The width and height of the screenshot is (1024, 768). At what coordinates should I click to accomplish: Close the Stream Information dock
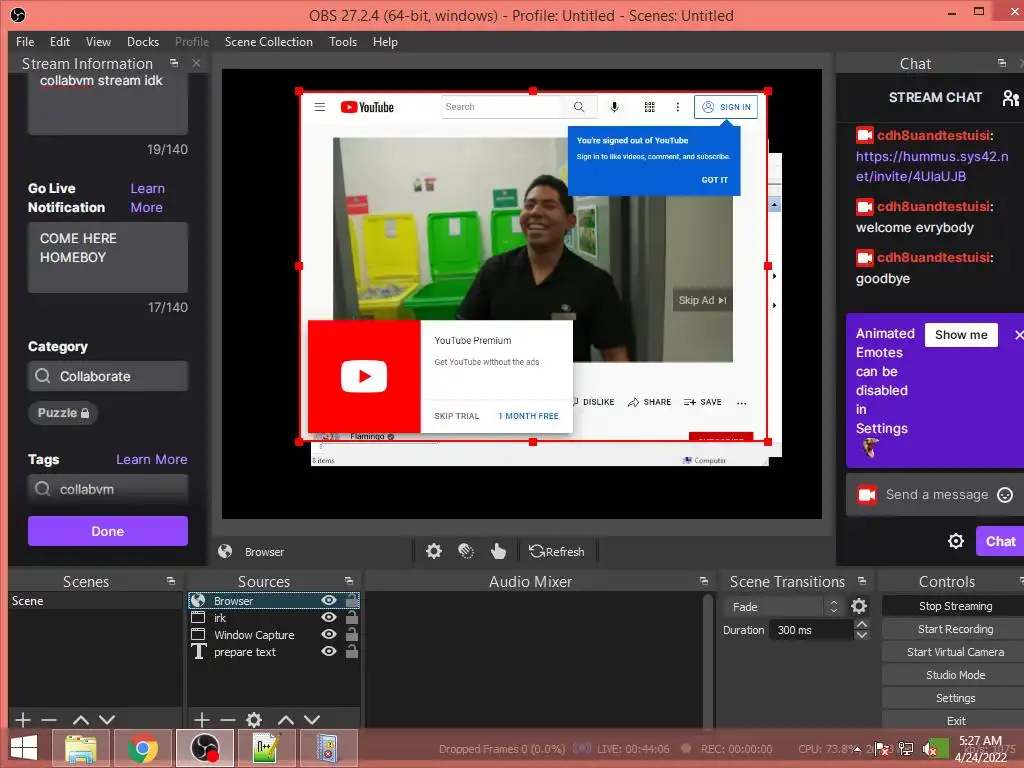196,63
